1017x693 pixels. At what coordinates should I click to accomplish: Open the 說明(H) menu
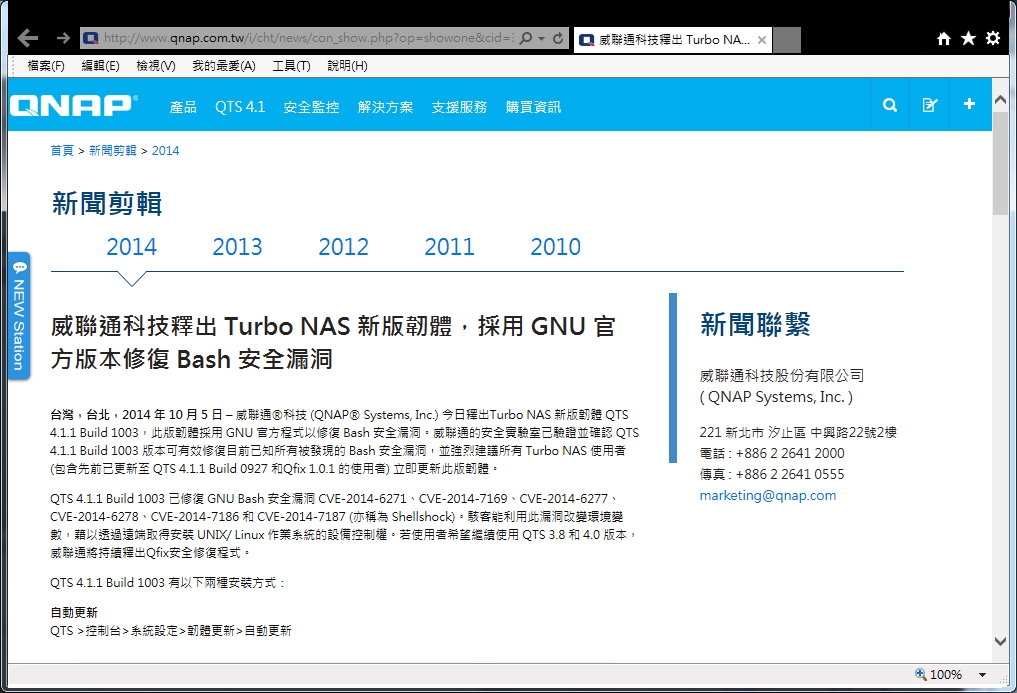[347, 66]
